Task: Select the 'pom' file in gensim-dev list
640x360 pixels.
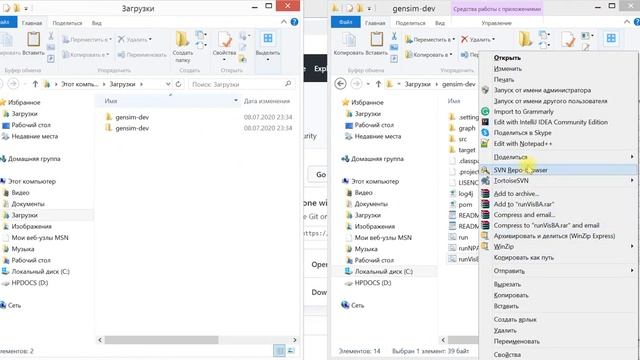Action: point(465,204)
